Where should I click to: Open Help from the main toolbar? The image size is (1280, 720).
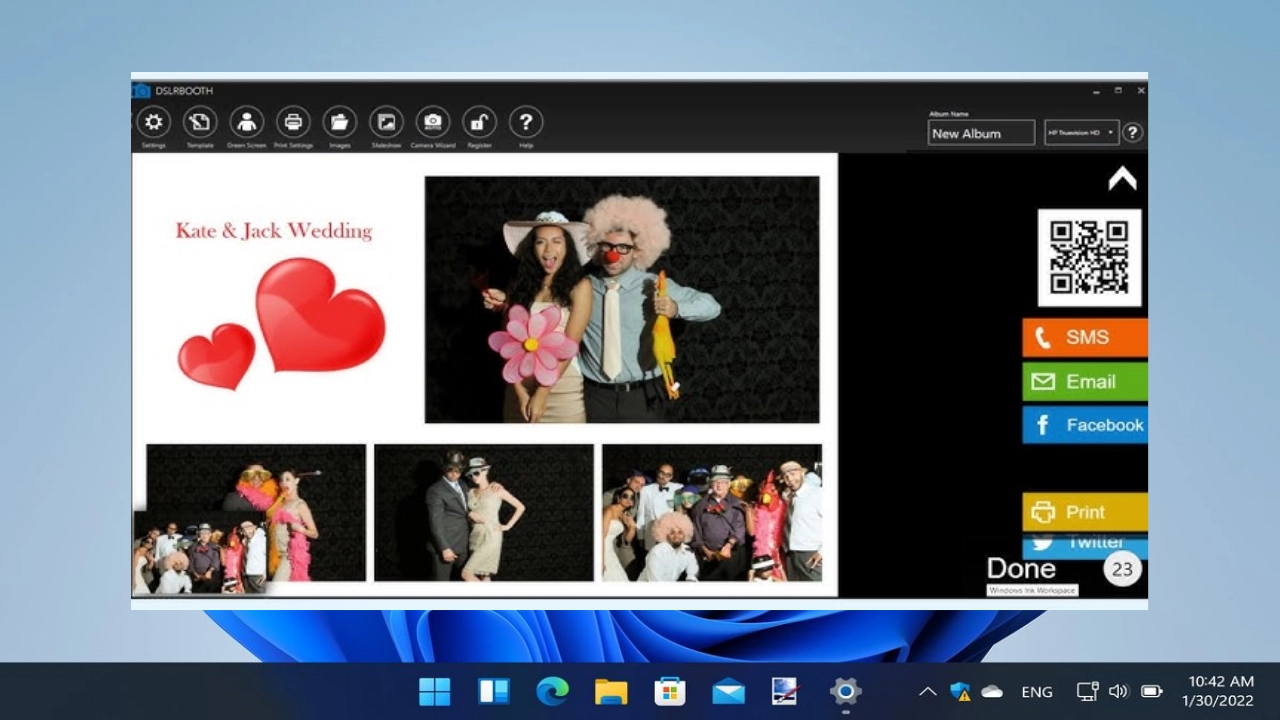pyautogui.click(x=526, y=122)
